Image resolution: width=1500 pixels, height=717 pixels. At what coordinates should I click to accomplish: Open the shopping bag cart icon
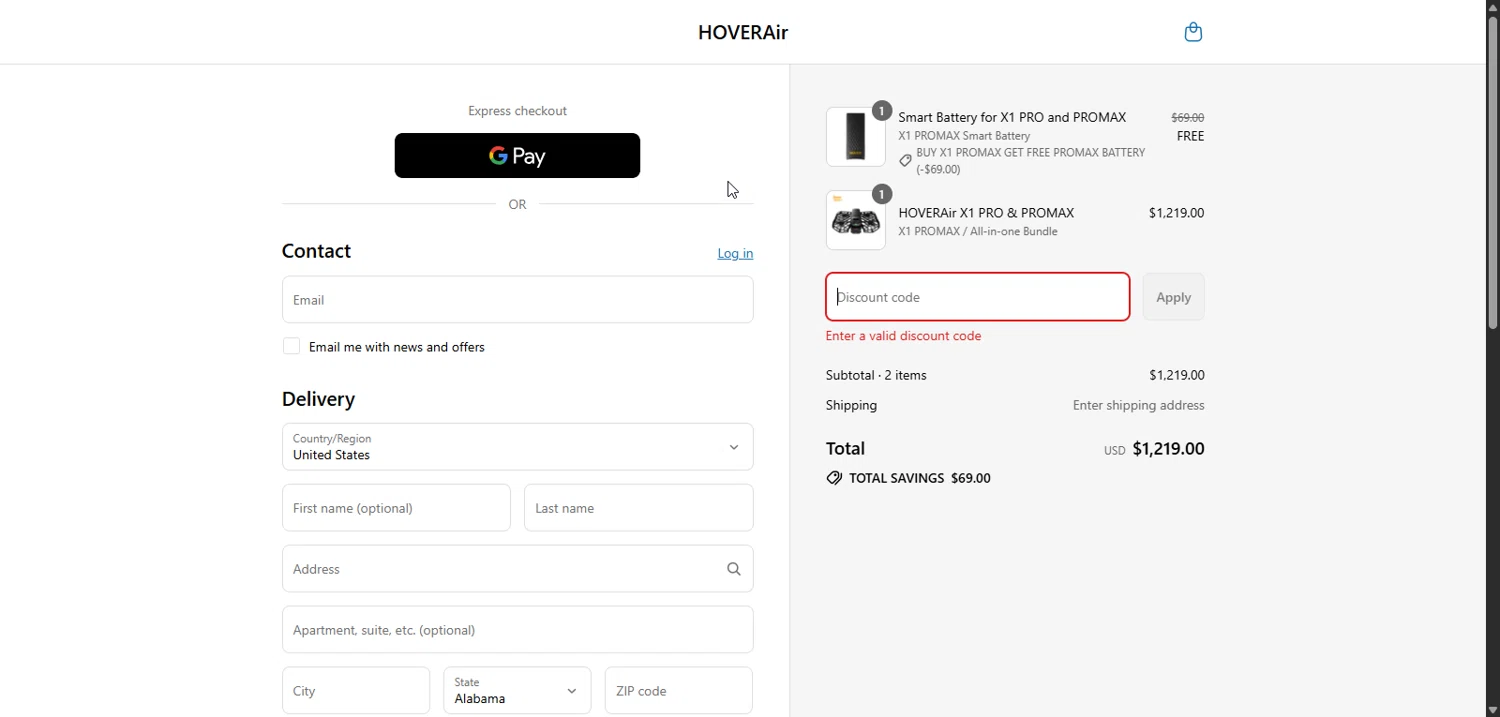[x=1193, y=32]
